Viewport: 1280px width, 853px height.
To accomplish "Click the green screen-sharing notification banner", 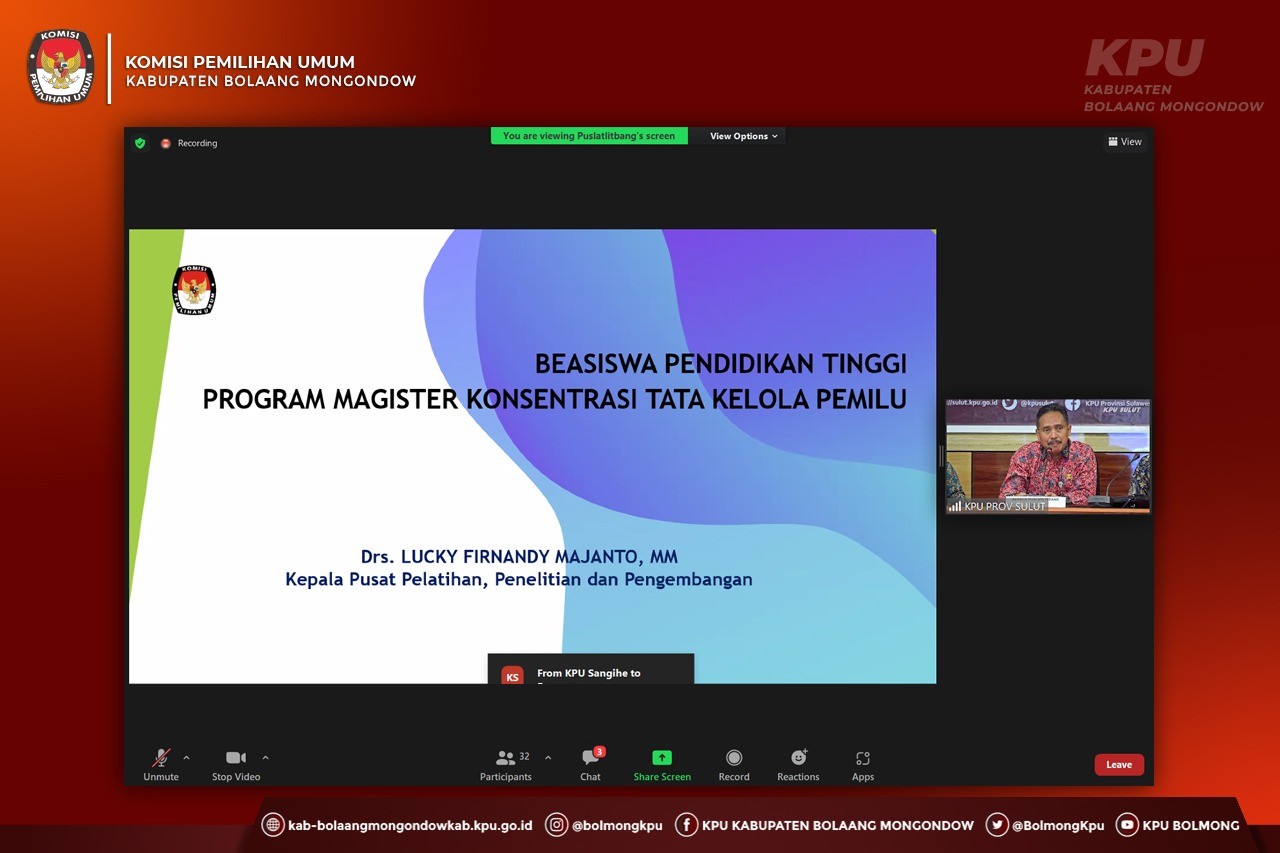I will pyautogui.click(x=589, y=136).
